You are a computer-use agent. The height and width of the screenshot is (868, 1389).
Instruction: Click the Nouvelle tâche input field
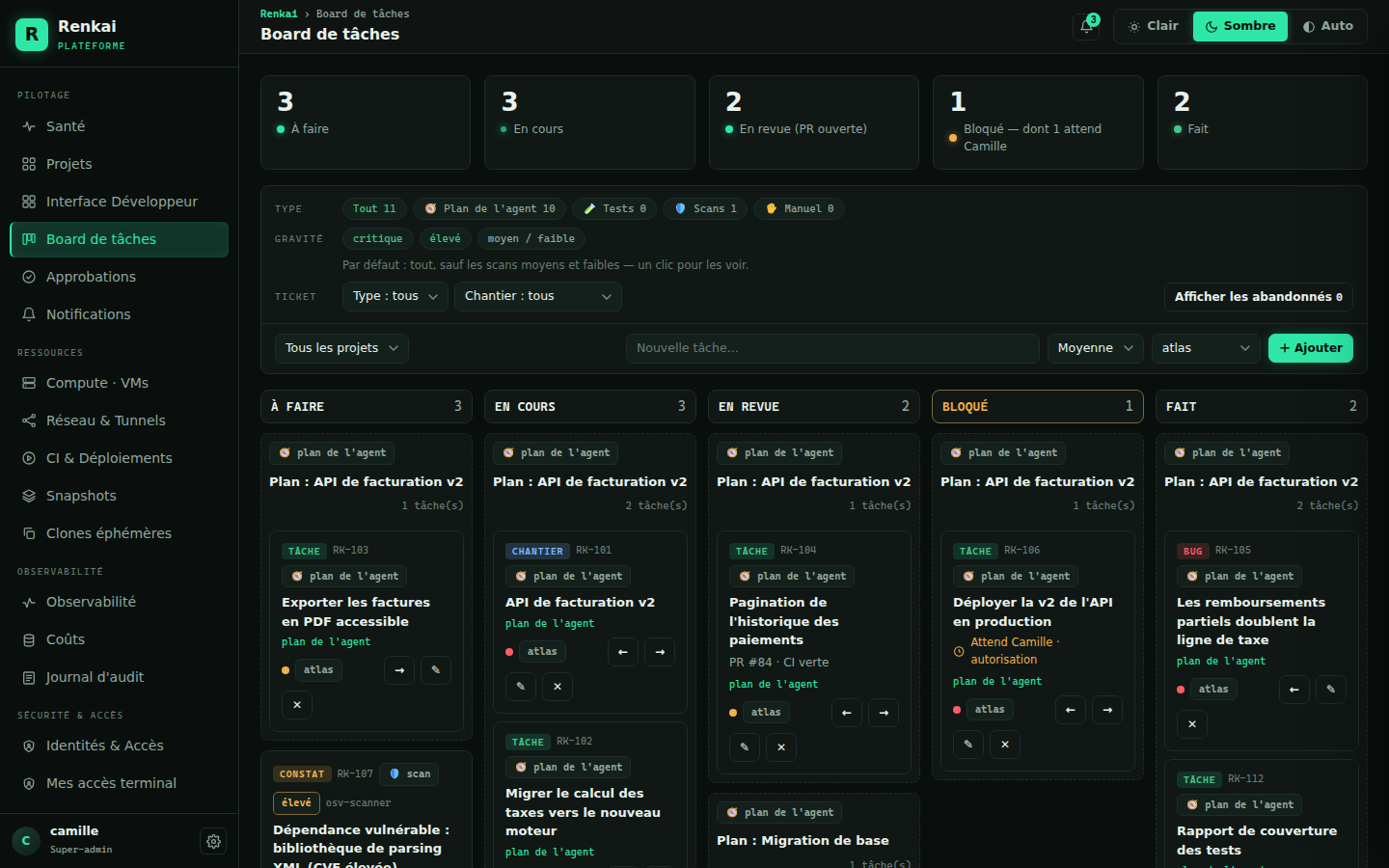(x=832, y=348)
